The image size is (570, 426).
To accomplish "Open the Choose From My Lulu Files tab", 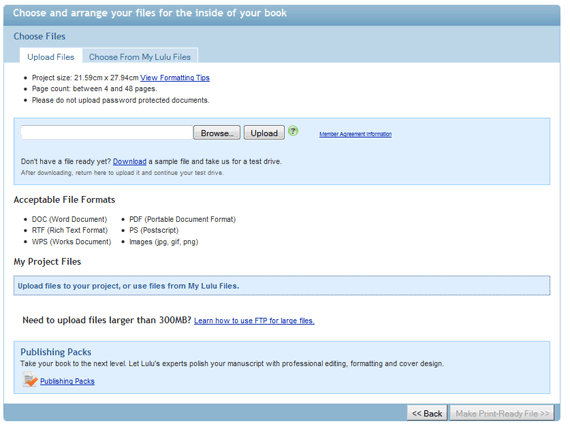I will (140, 57).
